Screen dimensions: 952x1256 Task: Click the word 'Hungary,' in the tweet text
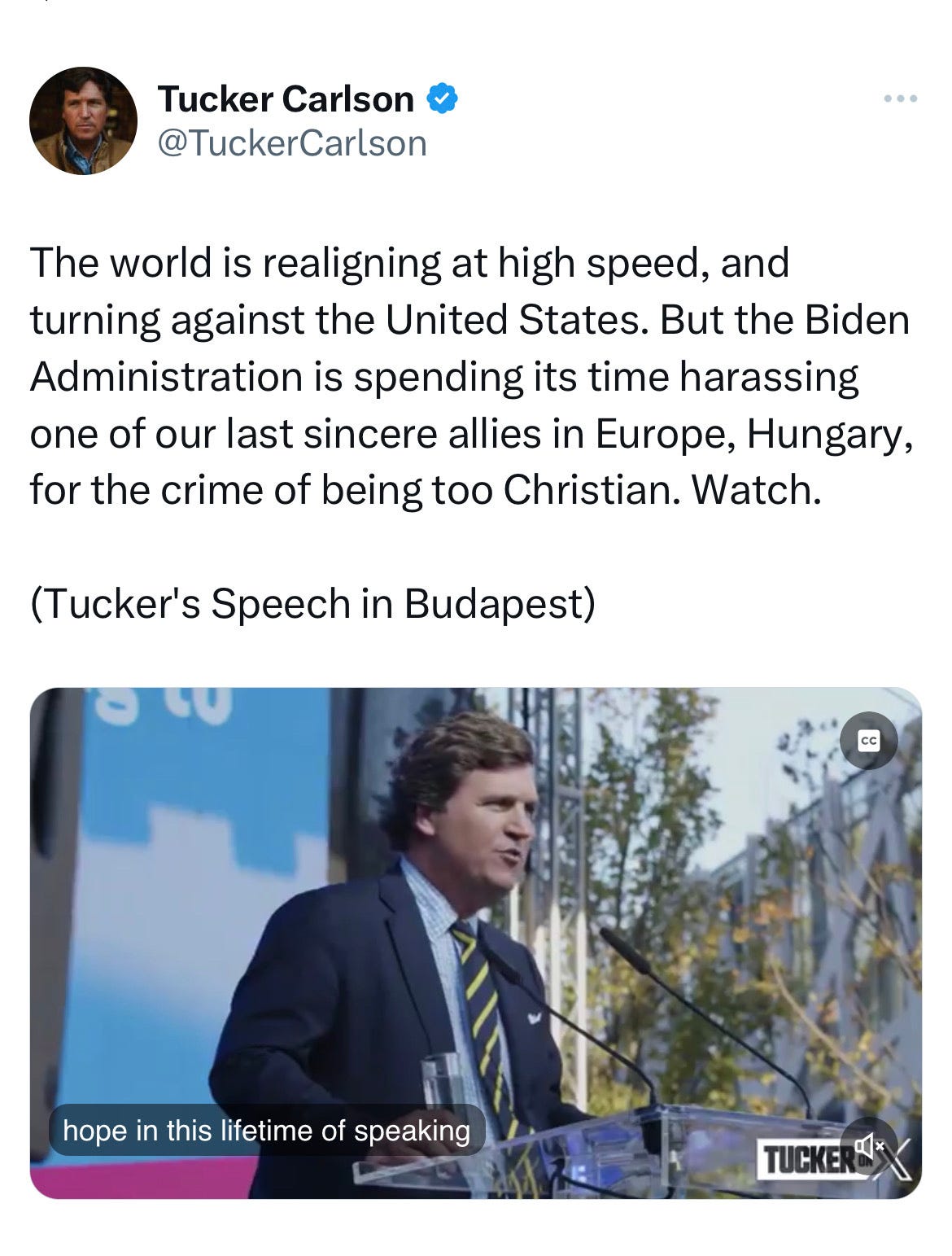pos(828,435)
